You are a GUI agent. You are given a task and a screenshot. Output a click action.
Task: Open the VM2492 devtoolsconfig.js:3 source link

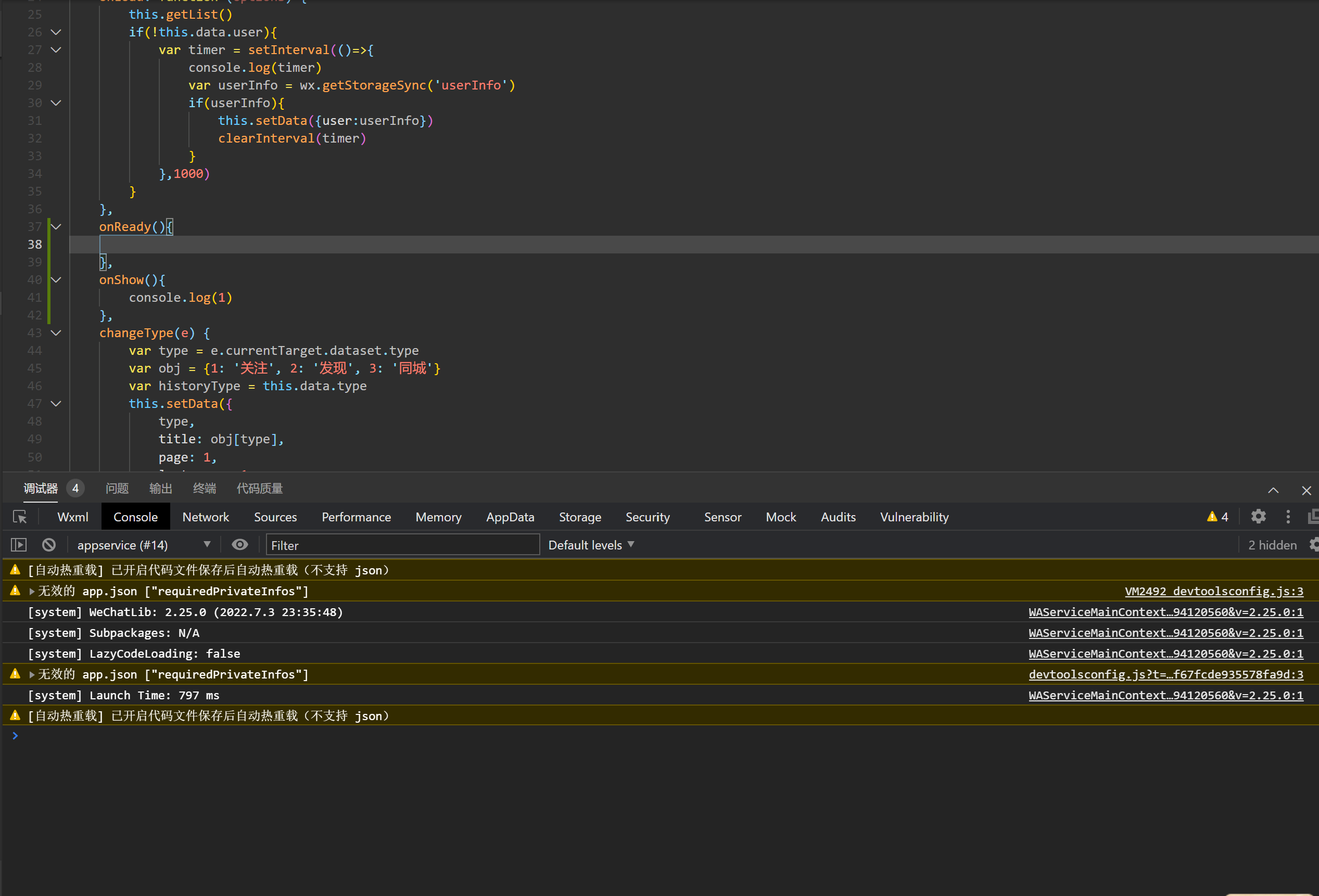(1213, 591)
